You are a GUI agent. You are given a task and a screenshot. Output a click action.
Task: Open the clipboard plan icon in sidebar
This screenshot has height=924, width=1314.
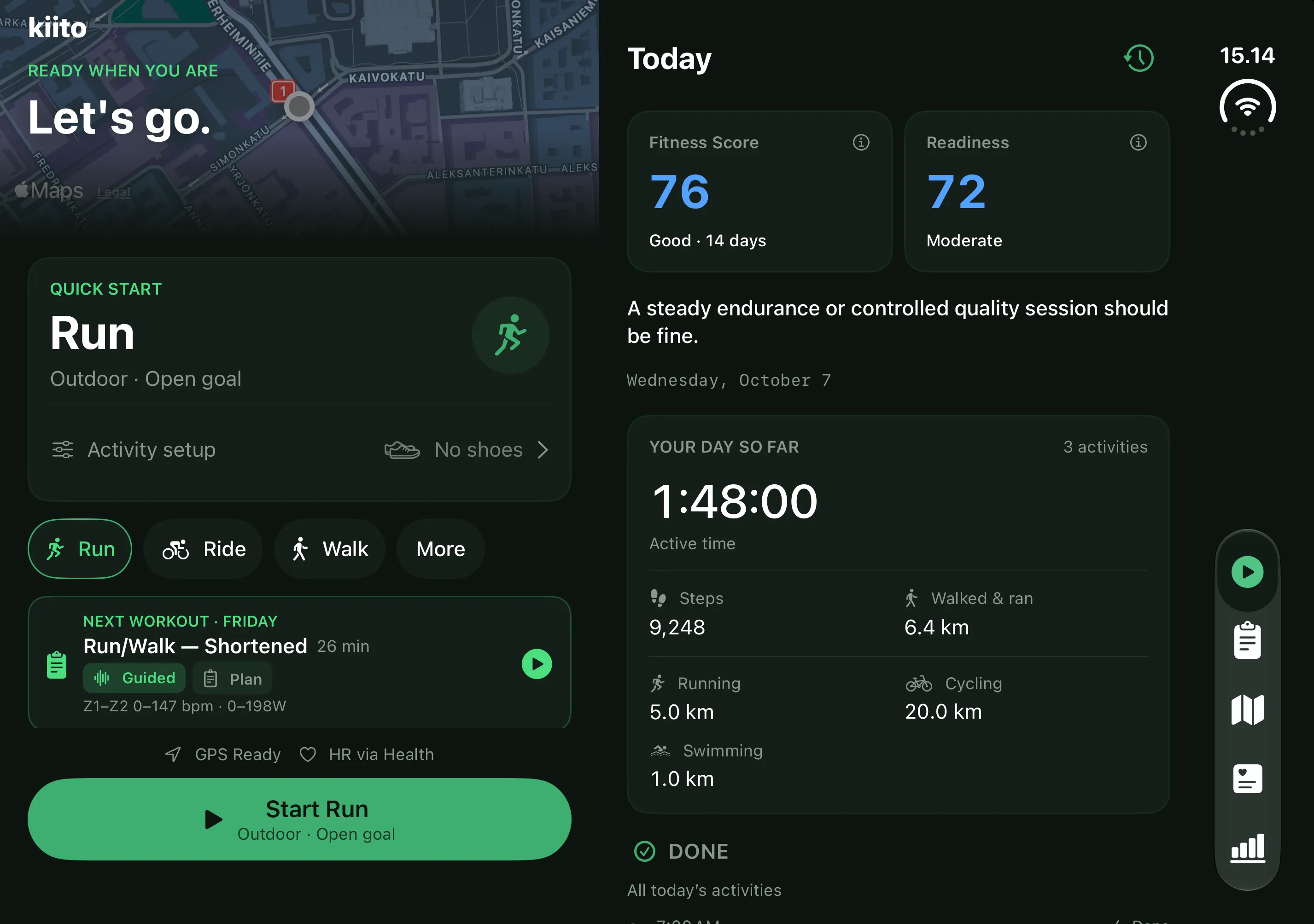point(1248,640)
